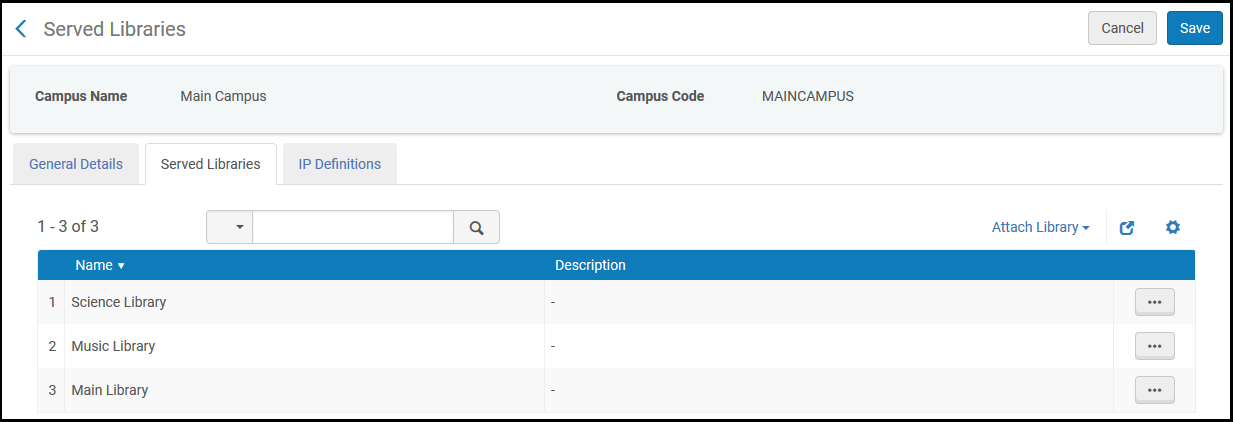Image resolution: width=1233 pixels, height=422 pixels.
Task: Select the Science Library row name
Action: (x=119, y=302)
